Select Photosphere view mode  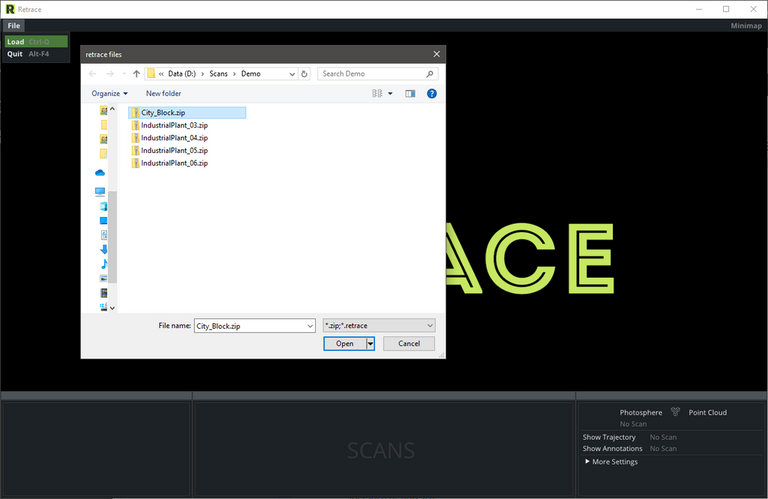tap(641, 412)
